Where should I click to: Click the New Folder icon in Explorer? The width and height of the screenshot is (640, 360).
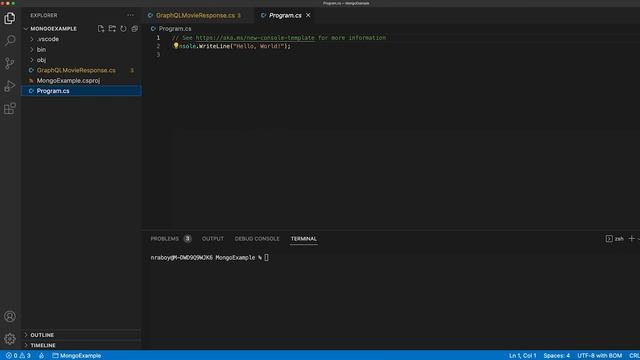(x=112, y=29)
